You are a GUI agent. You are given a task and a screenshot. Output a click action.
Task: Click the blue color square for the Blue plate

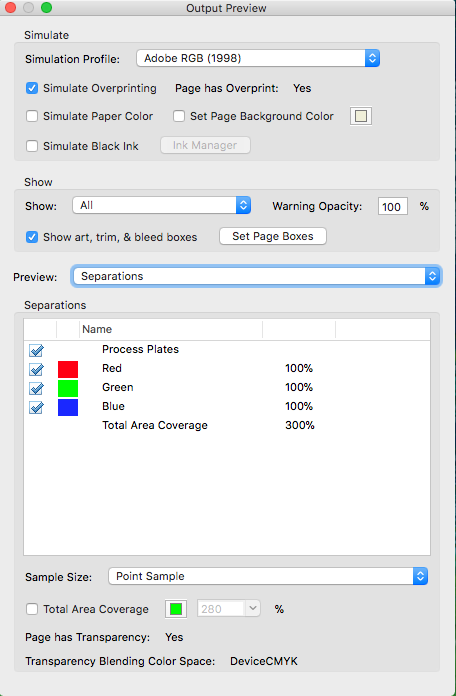[x=68, y=407]
